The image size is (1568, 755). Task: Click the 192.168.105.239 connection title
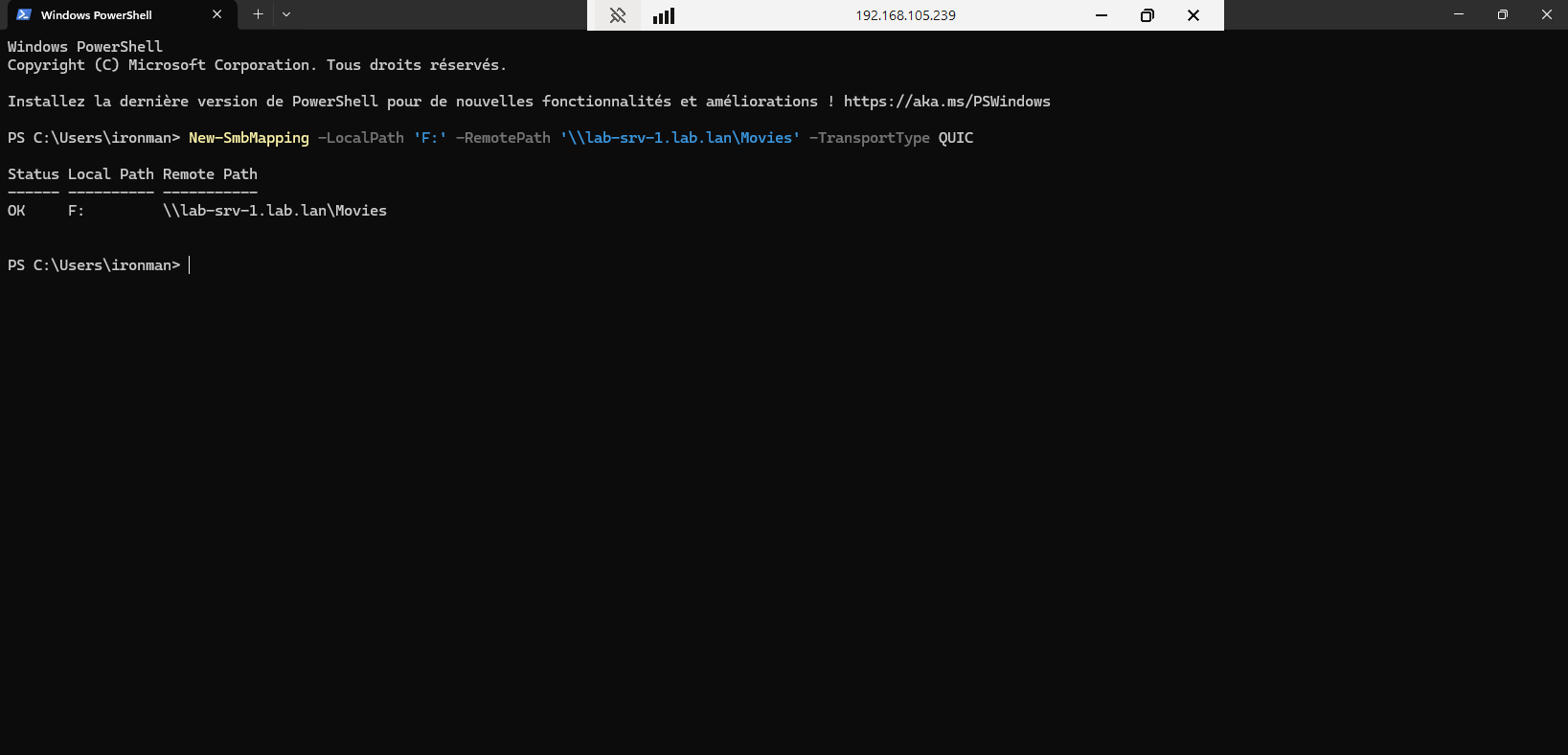[x=905, y=15]
